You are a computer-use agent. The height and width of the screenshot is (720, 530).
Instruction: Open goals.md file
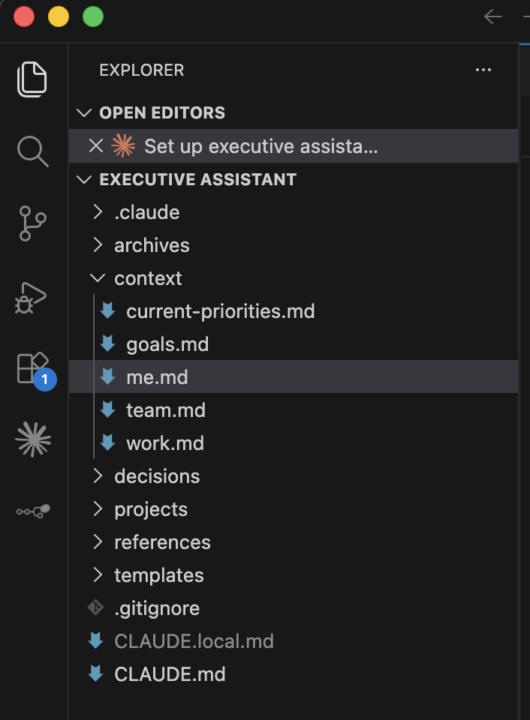click(293, 344)
